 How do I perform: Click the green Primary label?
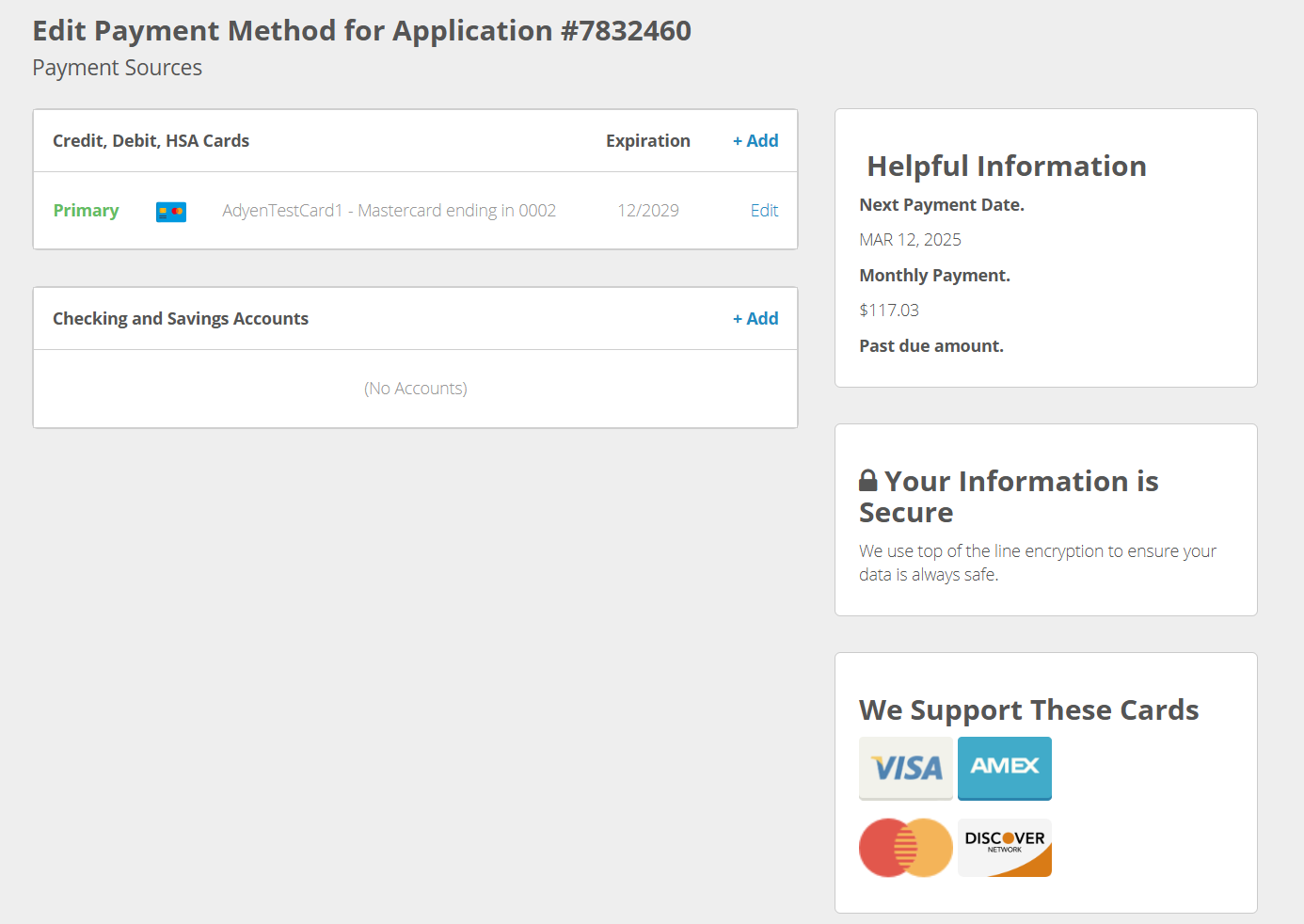pyautogui.click(x=86, y=211)
